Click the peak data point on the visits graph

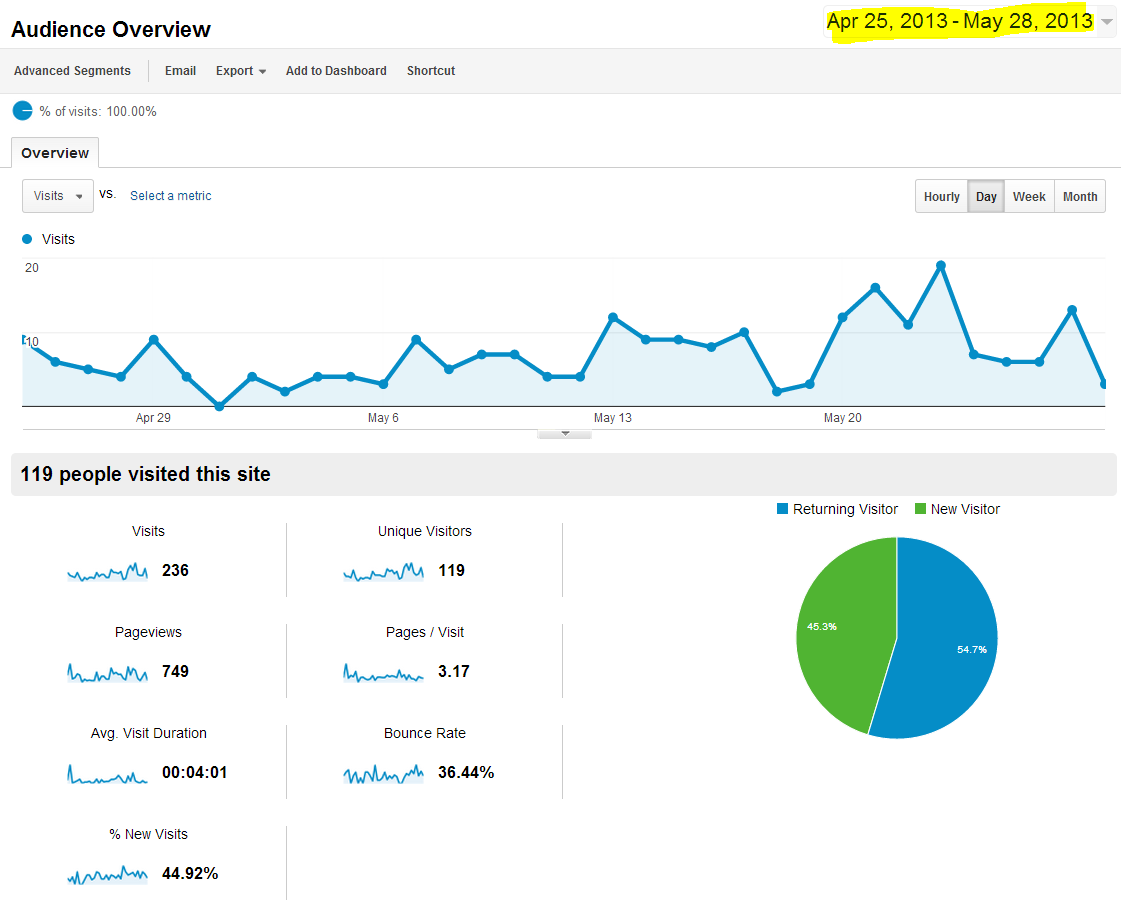[x=940, y=266]
